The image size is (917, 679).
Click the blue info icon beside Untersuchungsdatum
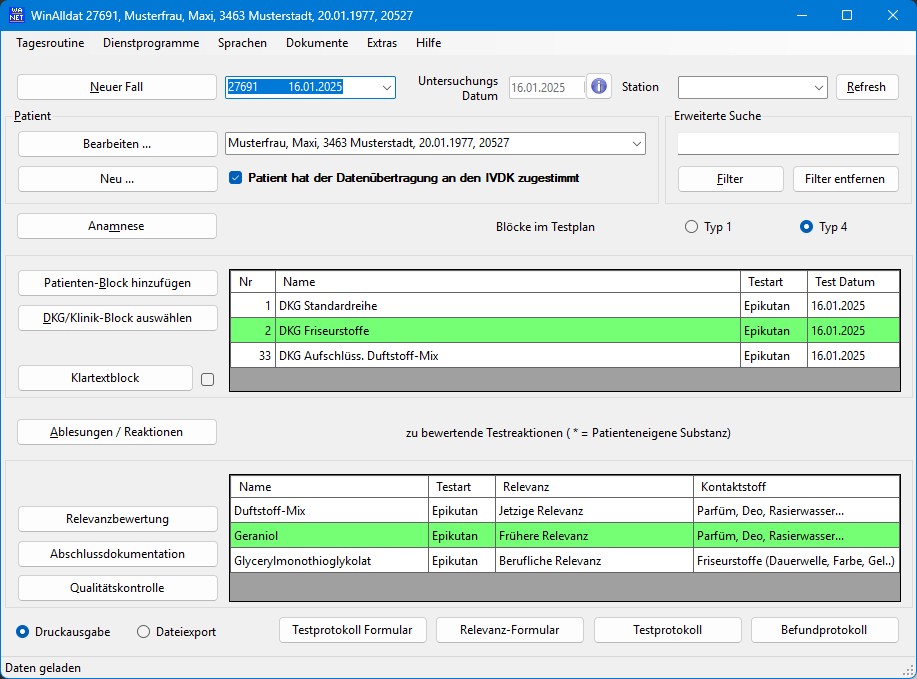(599, 87)
